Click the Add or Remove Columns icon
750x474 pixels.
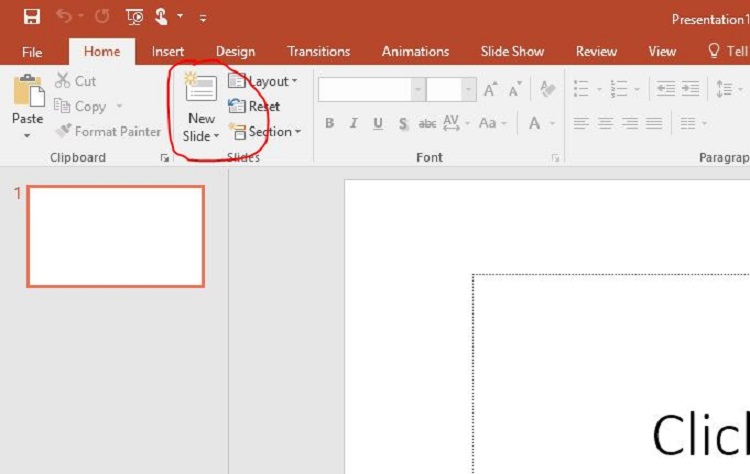point(688,123)
